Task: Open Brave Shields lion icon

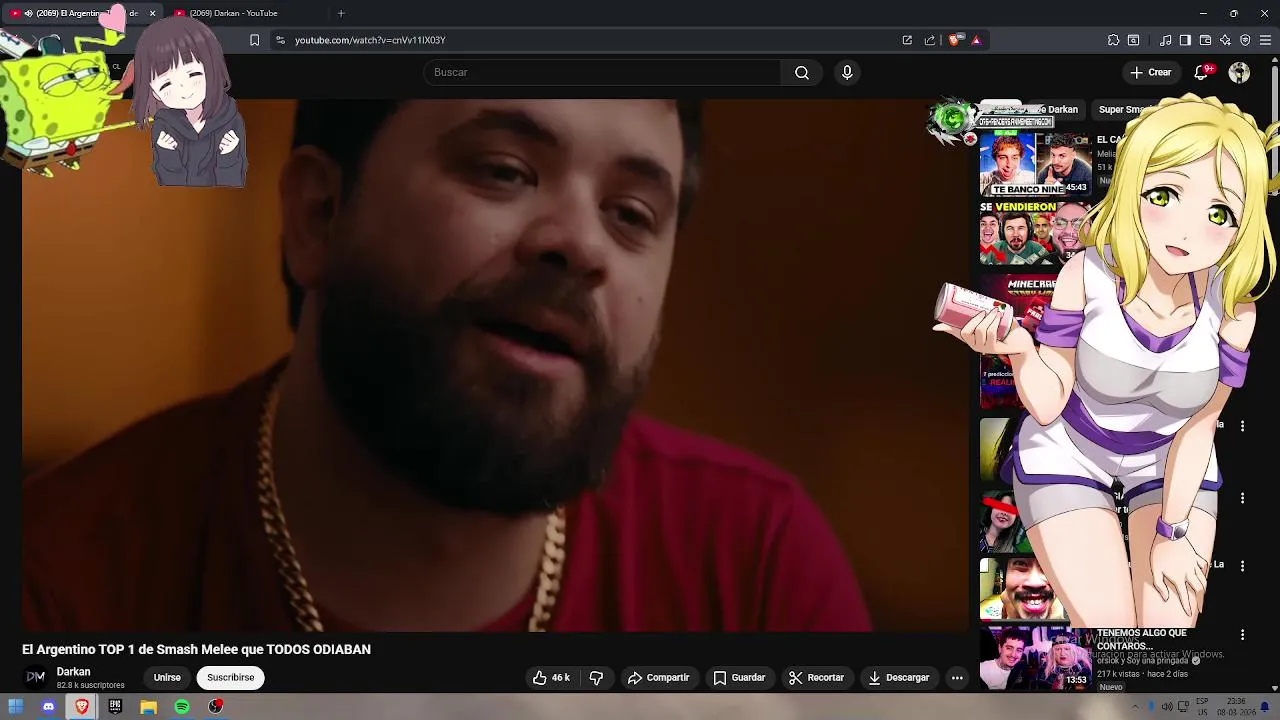Action: (954, 40)
